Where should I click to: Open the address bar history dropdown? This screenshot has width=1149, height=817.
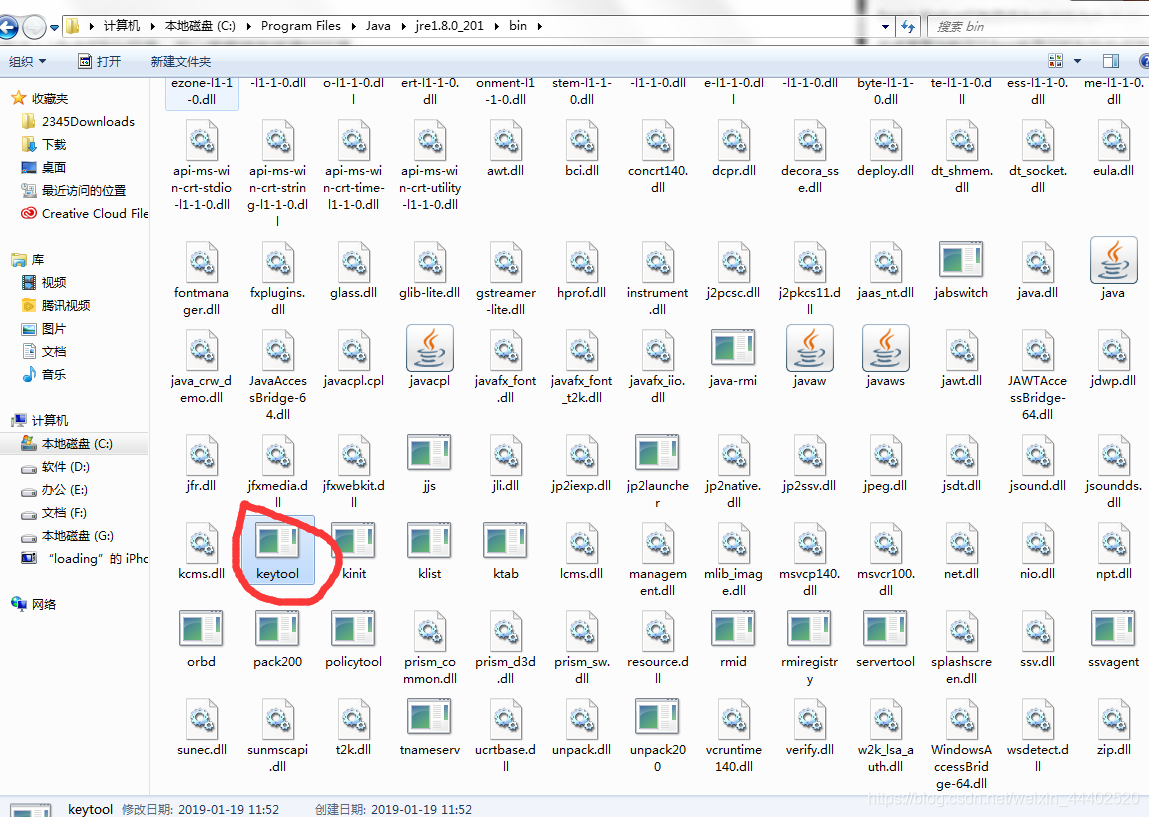885,26
